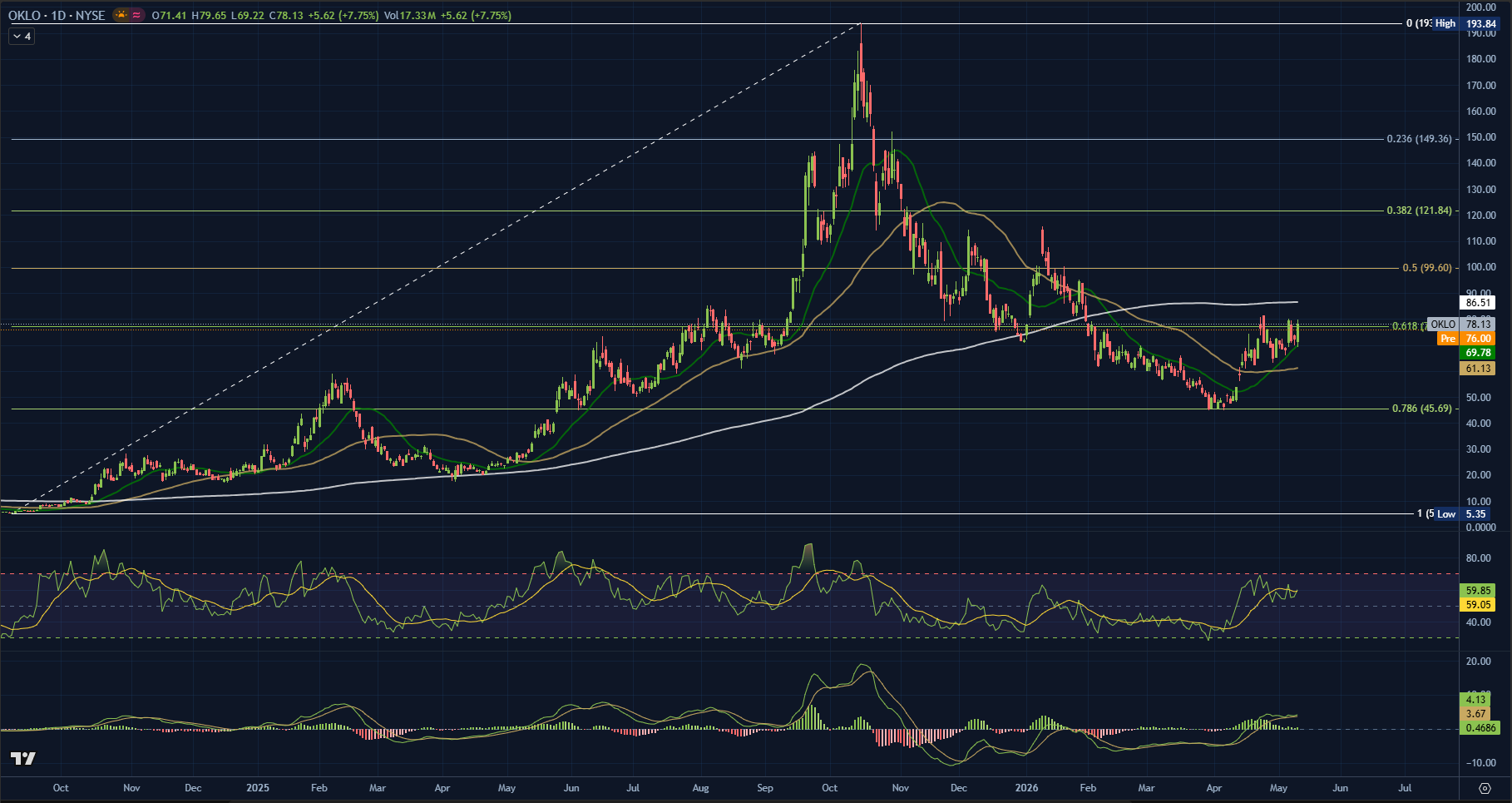Click the C78.13 close value

tap(285, 16)
